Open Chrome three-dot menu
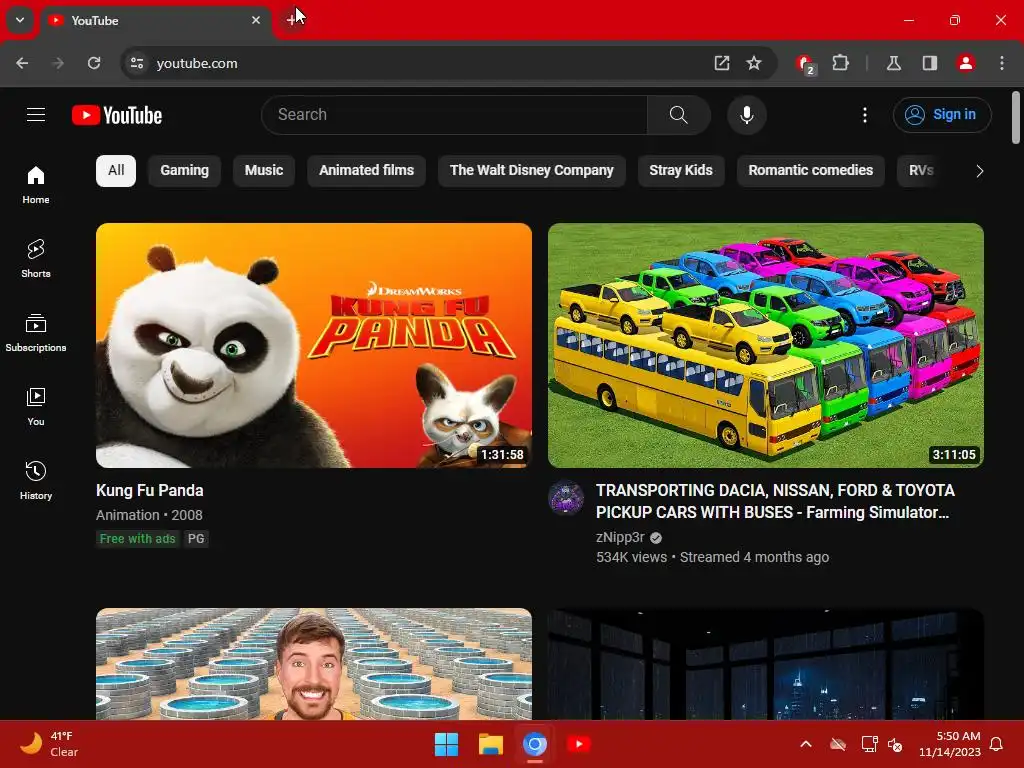This screenshot has width=1024, height=768. coord(1002,63)
